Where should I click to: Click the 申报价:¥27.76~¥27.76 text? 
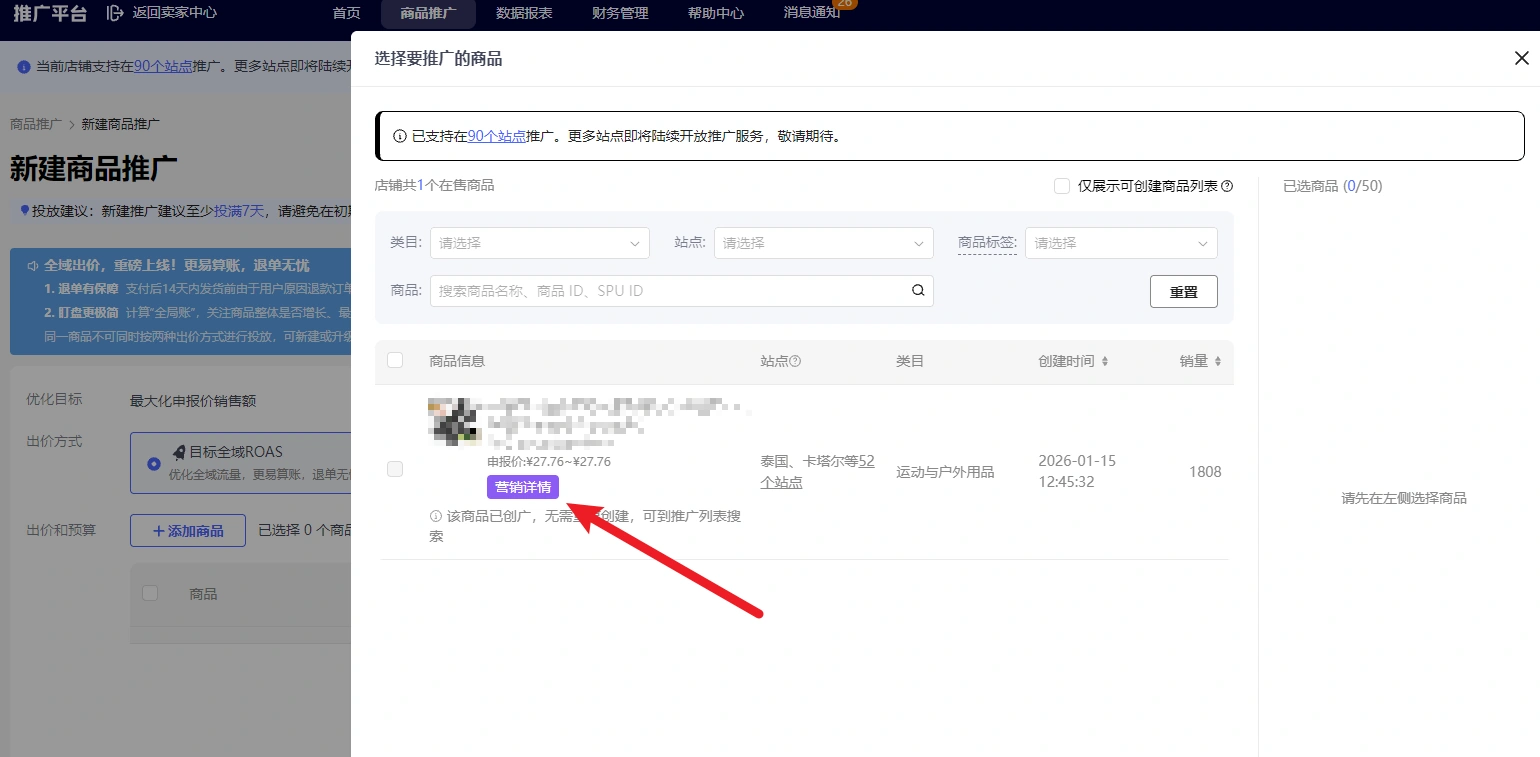[549, 462]
